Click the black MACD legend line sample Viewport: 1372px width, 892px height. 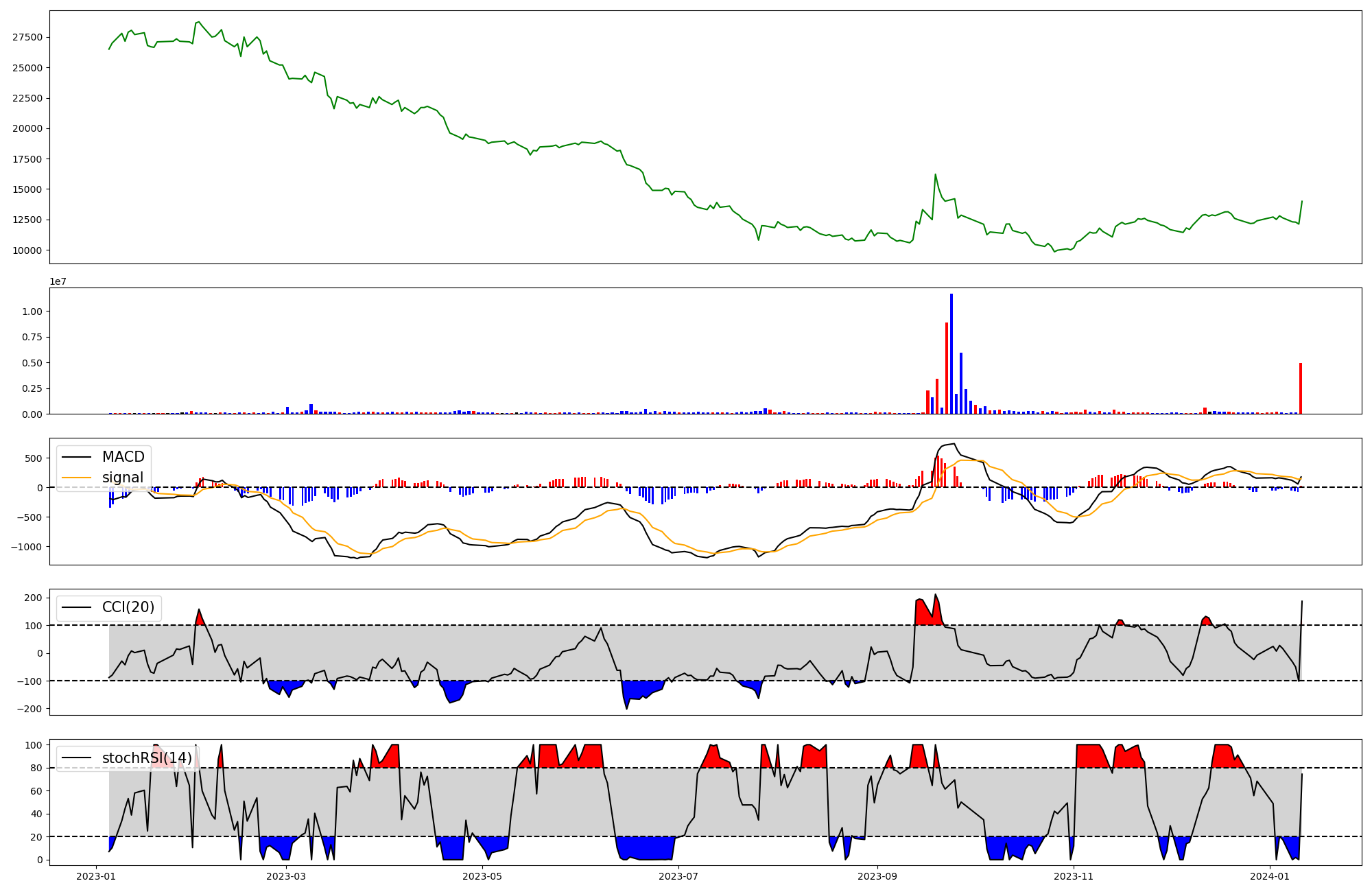click(x=77, y=457)
